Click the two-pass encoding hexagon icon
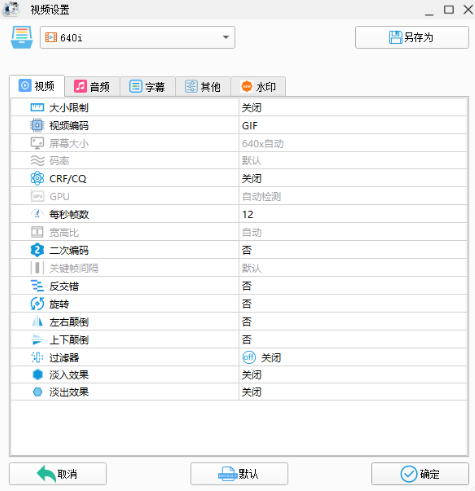Viewport: 475px width, 491px height. click(x=37, y=250)
